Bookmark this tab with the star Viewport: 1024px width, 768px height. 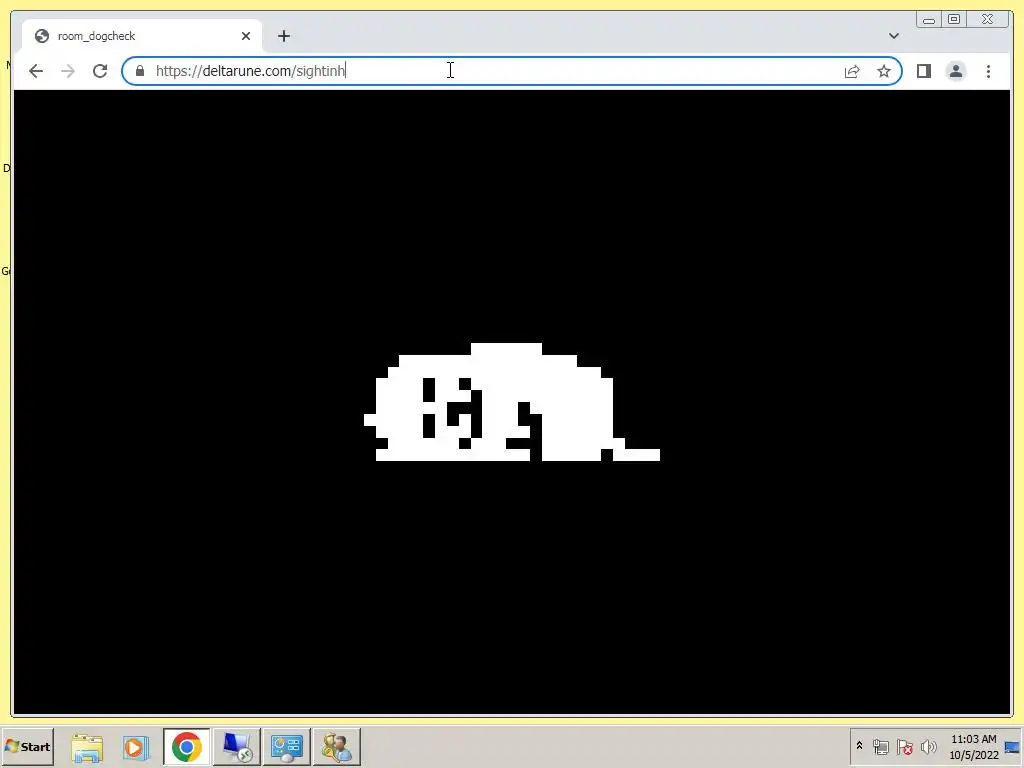tap(884, 71)
